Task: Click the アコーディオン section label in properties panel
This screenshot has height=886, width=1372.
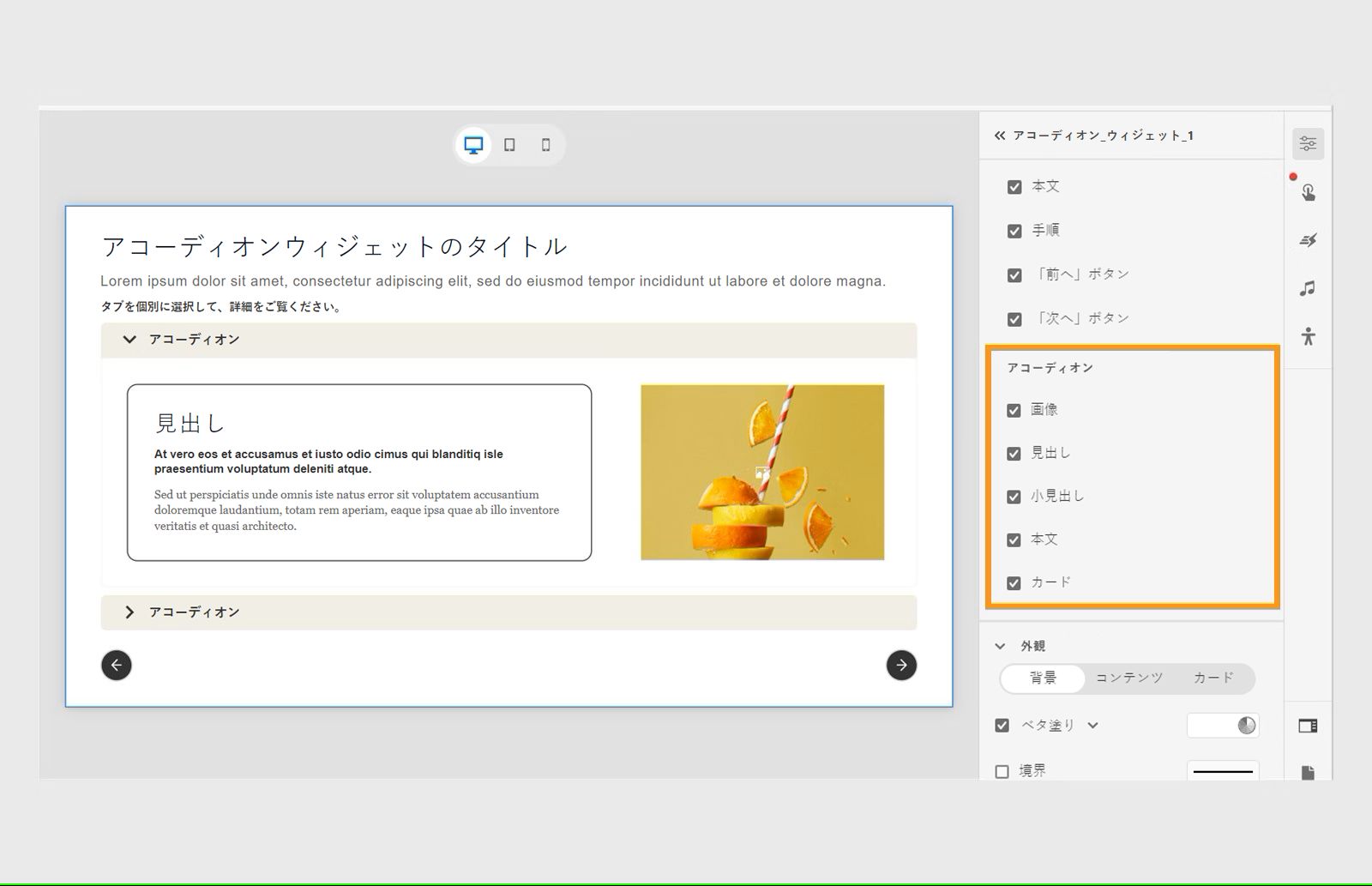Action: 1050,368
